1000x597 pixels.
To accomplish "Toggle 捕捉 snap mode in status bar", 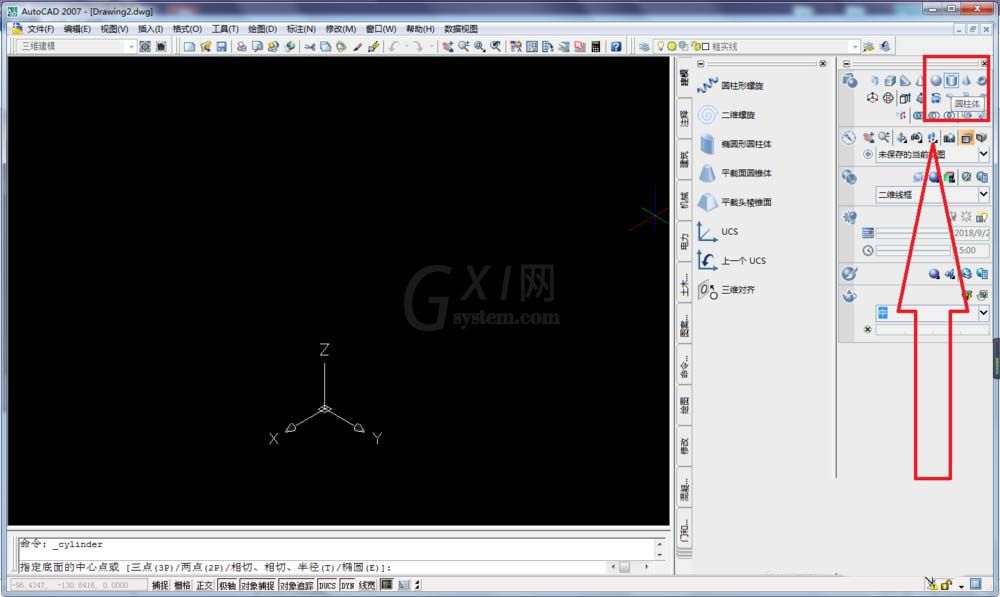I will click(x=160, y=585).
